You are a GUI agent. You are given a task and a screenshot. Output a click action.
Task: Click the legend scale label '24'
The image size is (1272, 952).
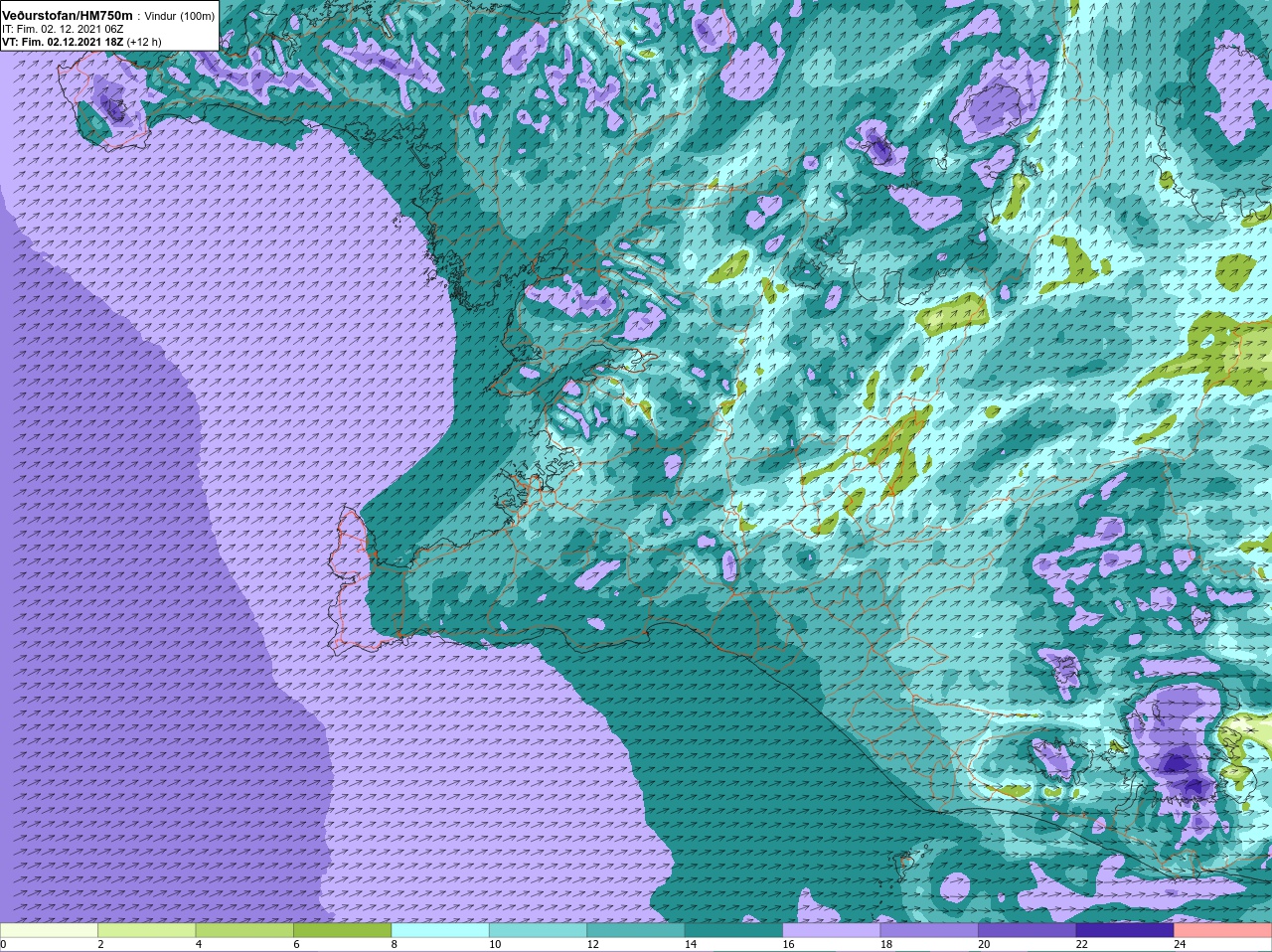pos(1180,944)
